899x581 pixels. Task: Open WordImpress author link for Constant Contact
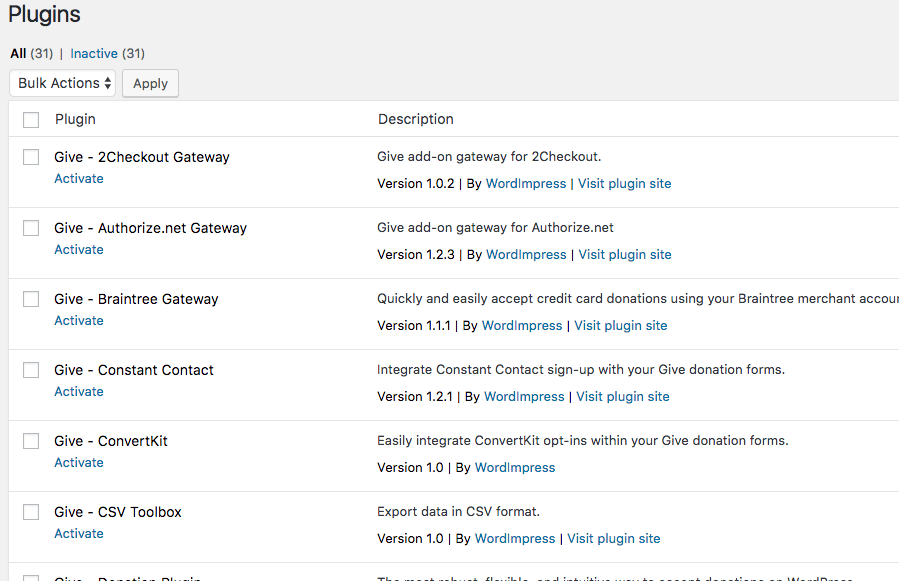(524, 397)
